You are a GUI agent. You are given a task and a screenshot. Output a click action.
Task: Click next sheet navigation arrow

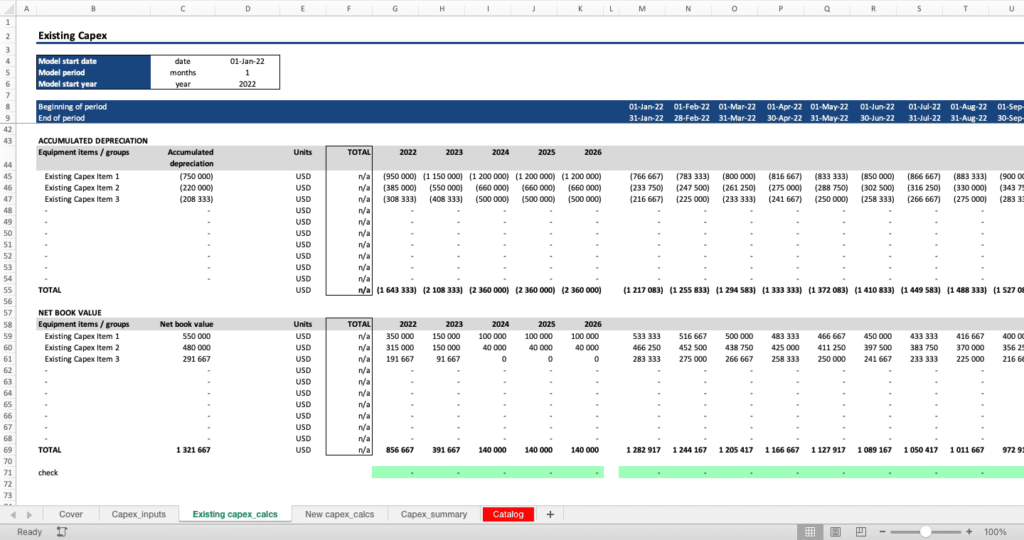coord(28,514)
